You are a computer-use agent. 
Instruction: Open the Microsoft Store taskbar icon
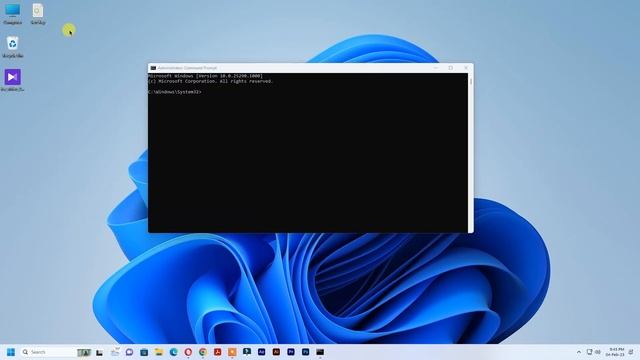tap(144, 352)
